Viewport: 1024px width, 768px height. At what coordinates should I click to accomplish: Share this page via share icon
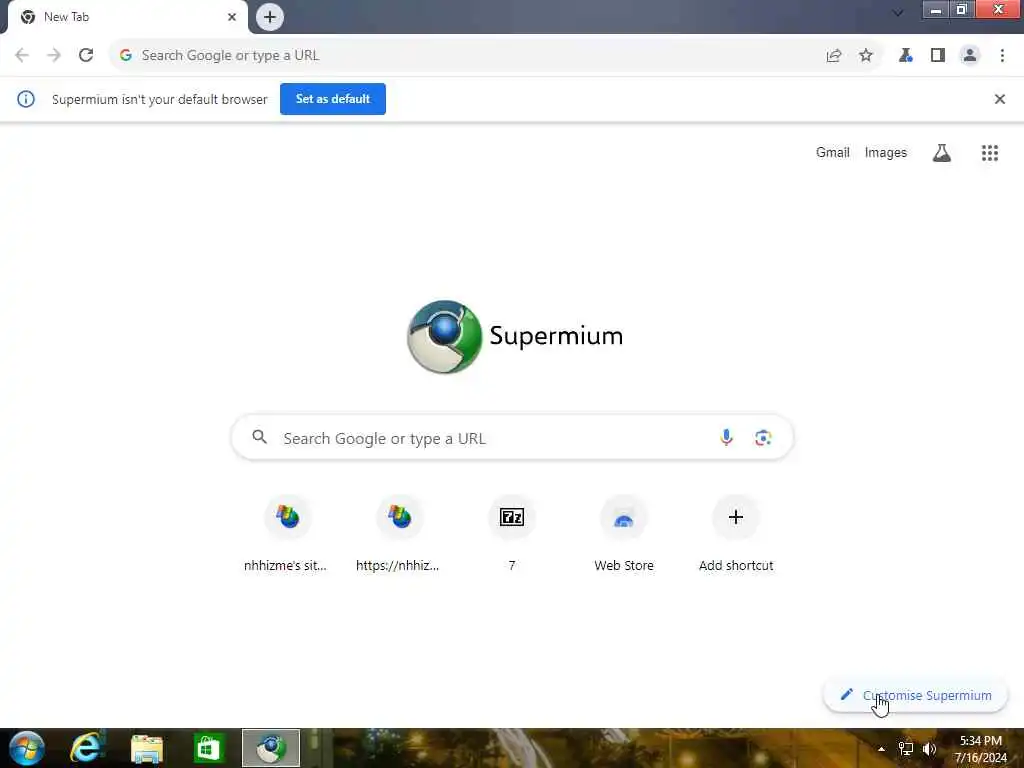[x=834, y=56]
